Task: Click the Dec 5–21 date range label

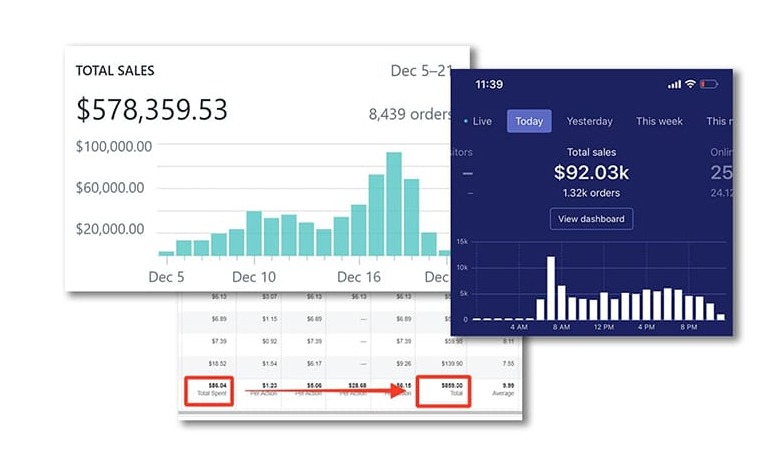Action: pos(421,71)
